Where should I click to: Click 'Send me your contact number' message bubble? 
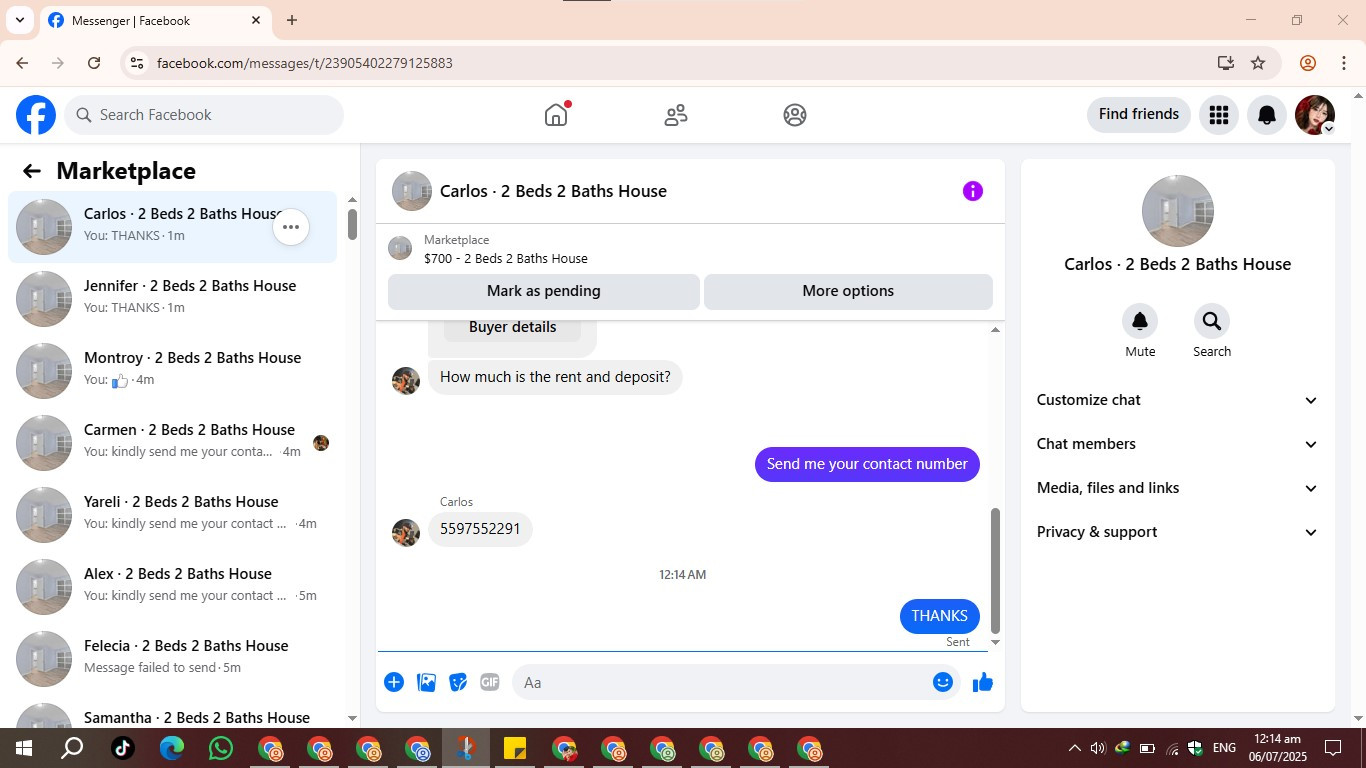tap(867, 464)
